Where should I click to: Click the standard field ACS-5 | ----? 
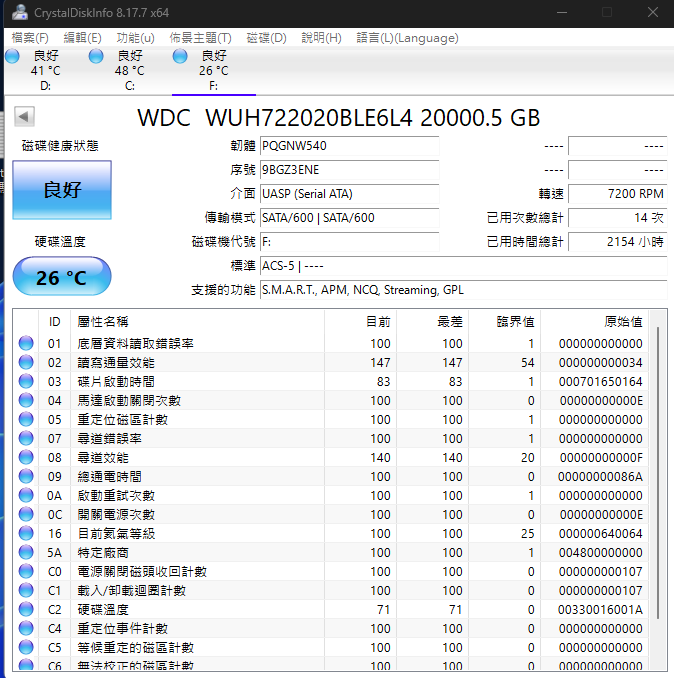pyautogui.click(x=463, y=265)
